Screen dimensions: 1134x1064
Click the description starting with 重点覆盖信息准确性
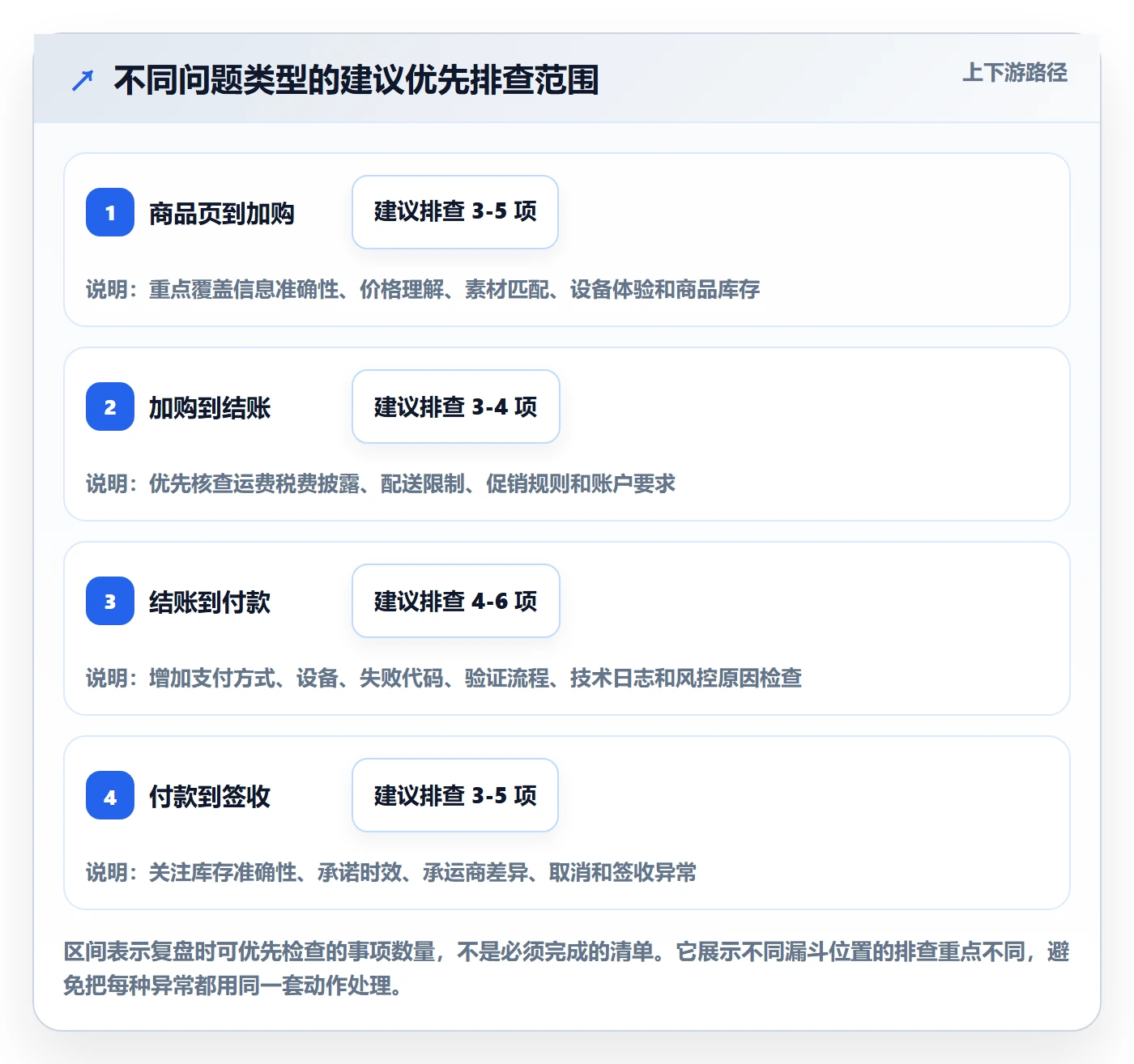423,289
